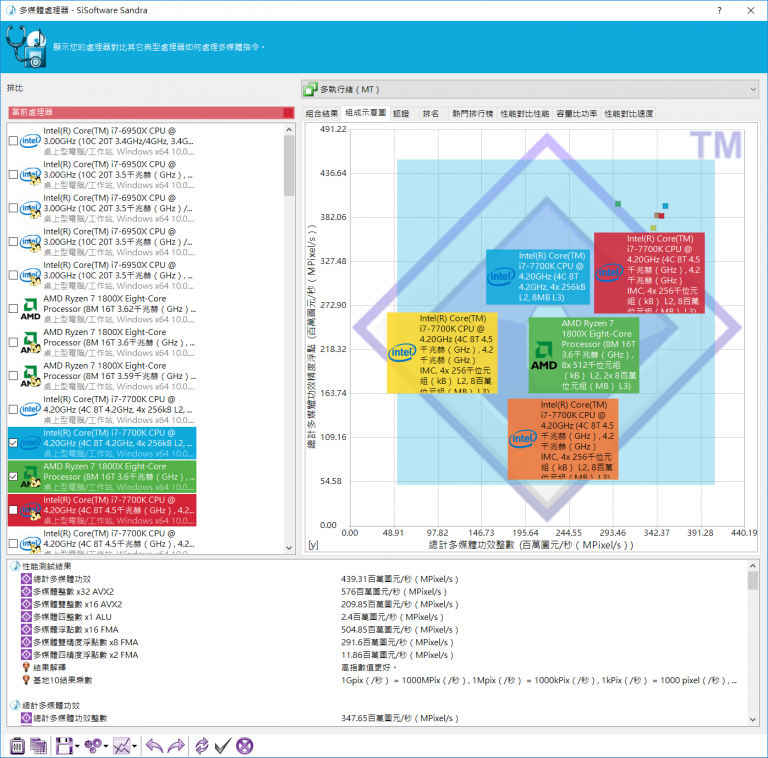Select the 組成示意圖 tab
The height and width of the screenshot is (758, 768).
(365, 113)
